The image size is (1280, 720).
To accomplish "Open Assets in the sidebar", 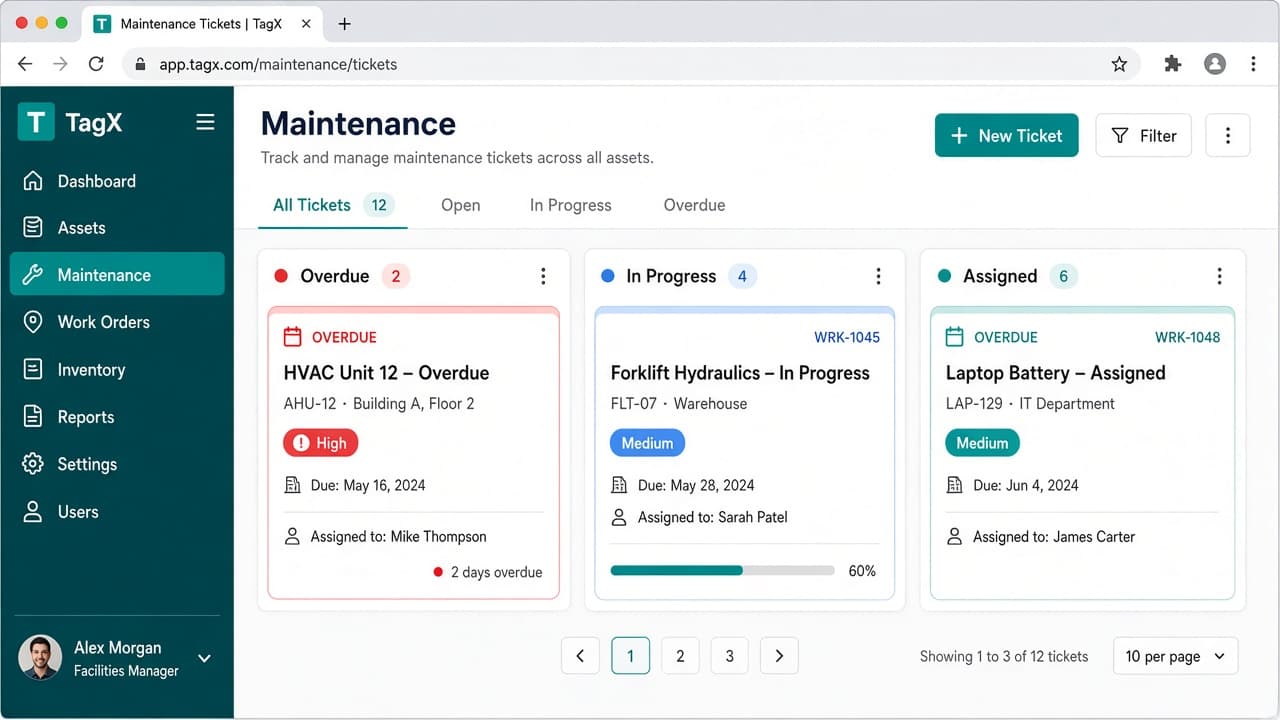I will coord(117,228).
